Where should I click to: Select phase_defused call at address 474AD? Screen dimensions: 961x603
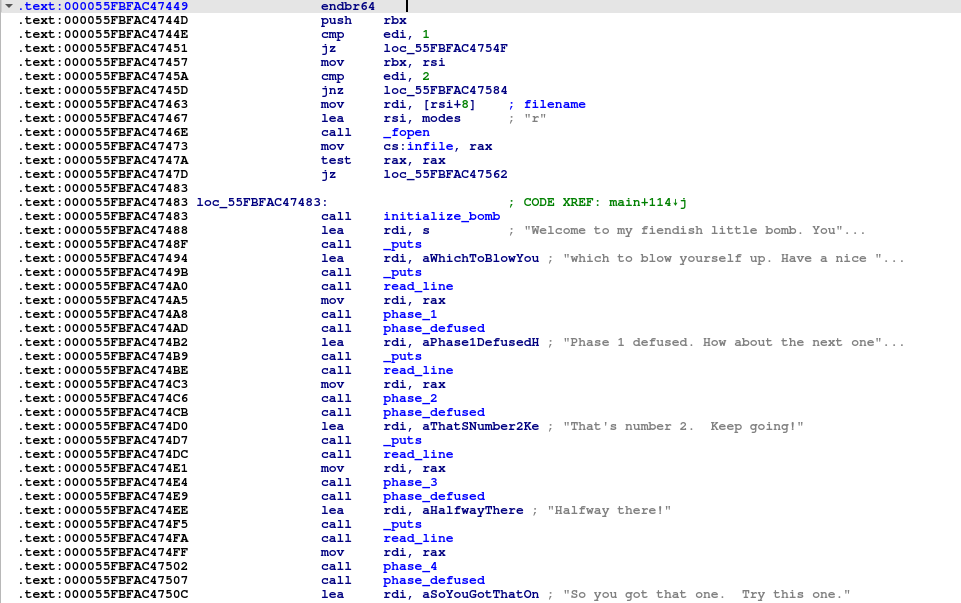click(x=434, y=328)
